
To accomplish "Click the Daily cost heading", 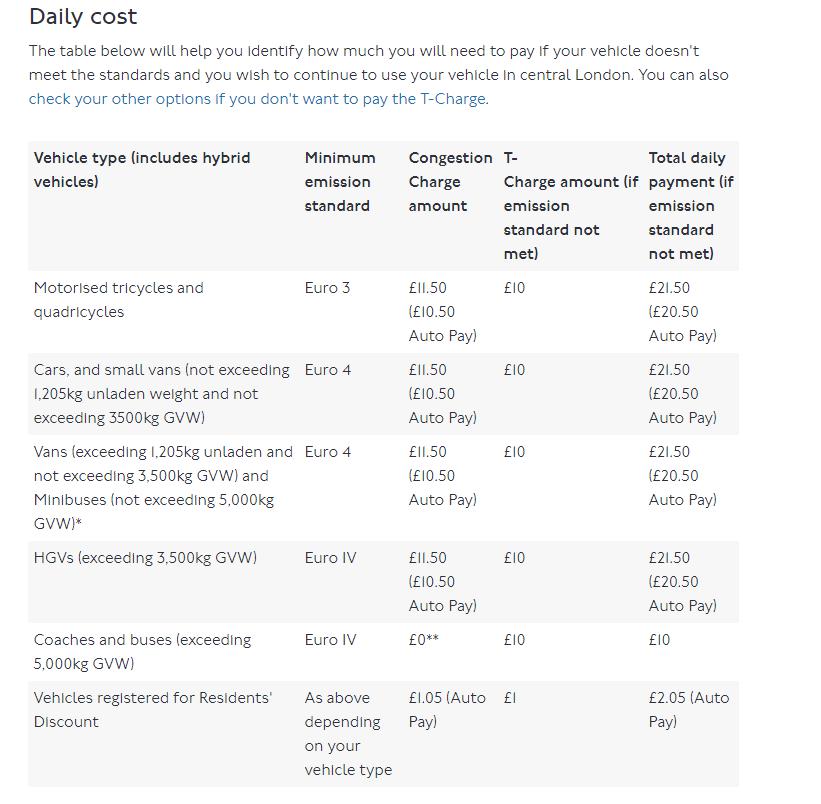I will [x=83, y=17].
